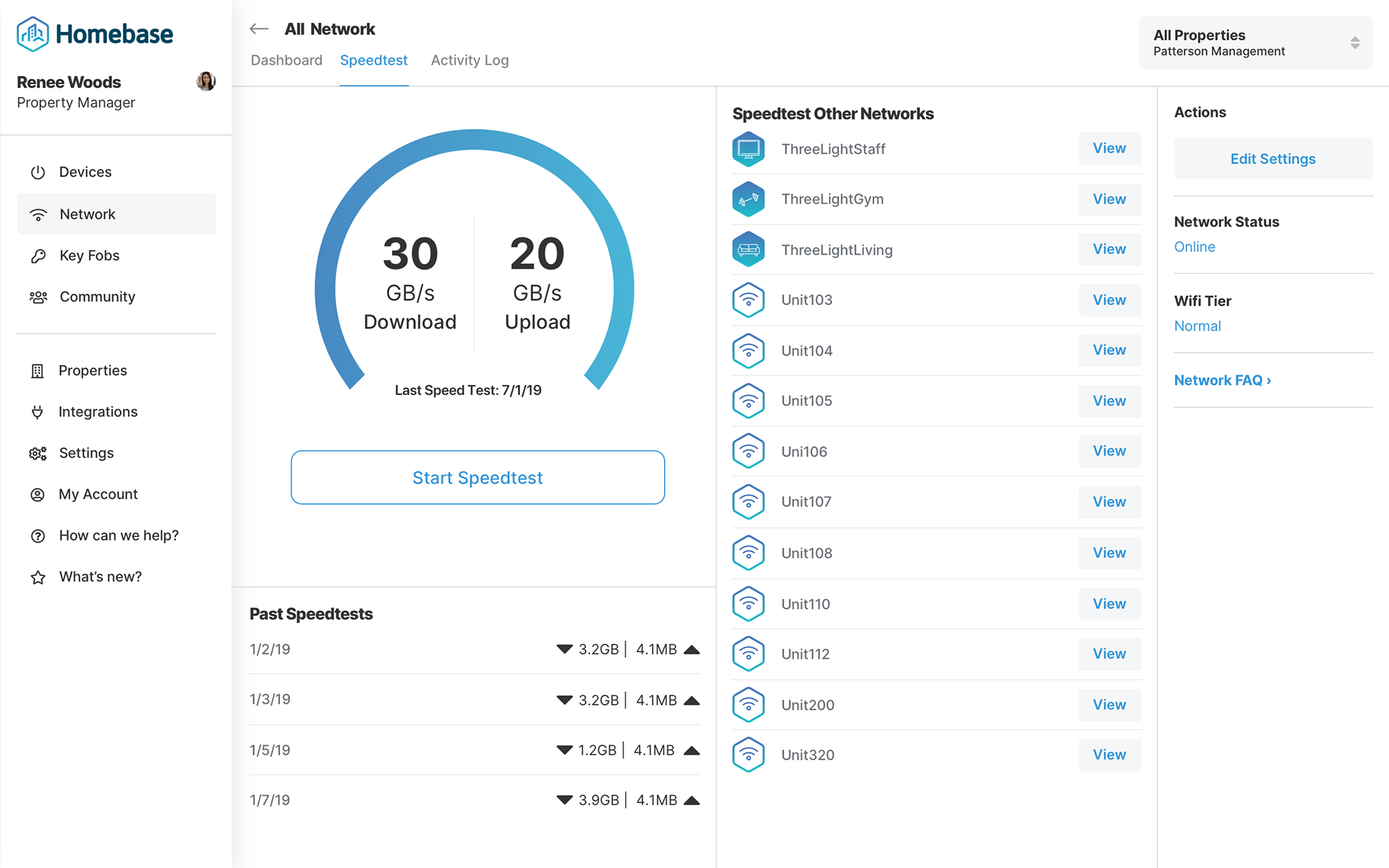The image size is (1389, 868).
Task: Select the 1/5/19 past speedtest row
Action: tap(475, 750)
